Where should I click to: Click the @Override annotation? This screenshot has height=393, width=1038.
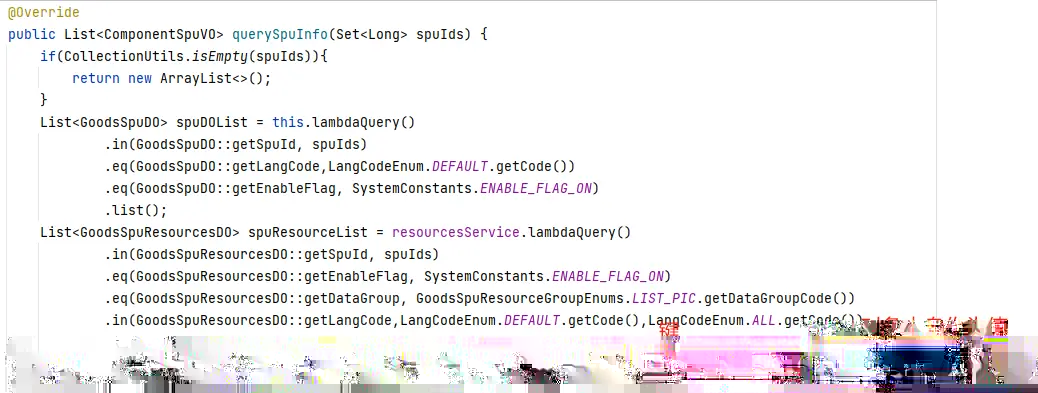pos(44,13)
